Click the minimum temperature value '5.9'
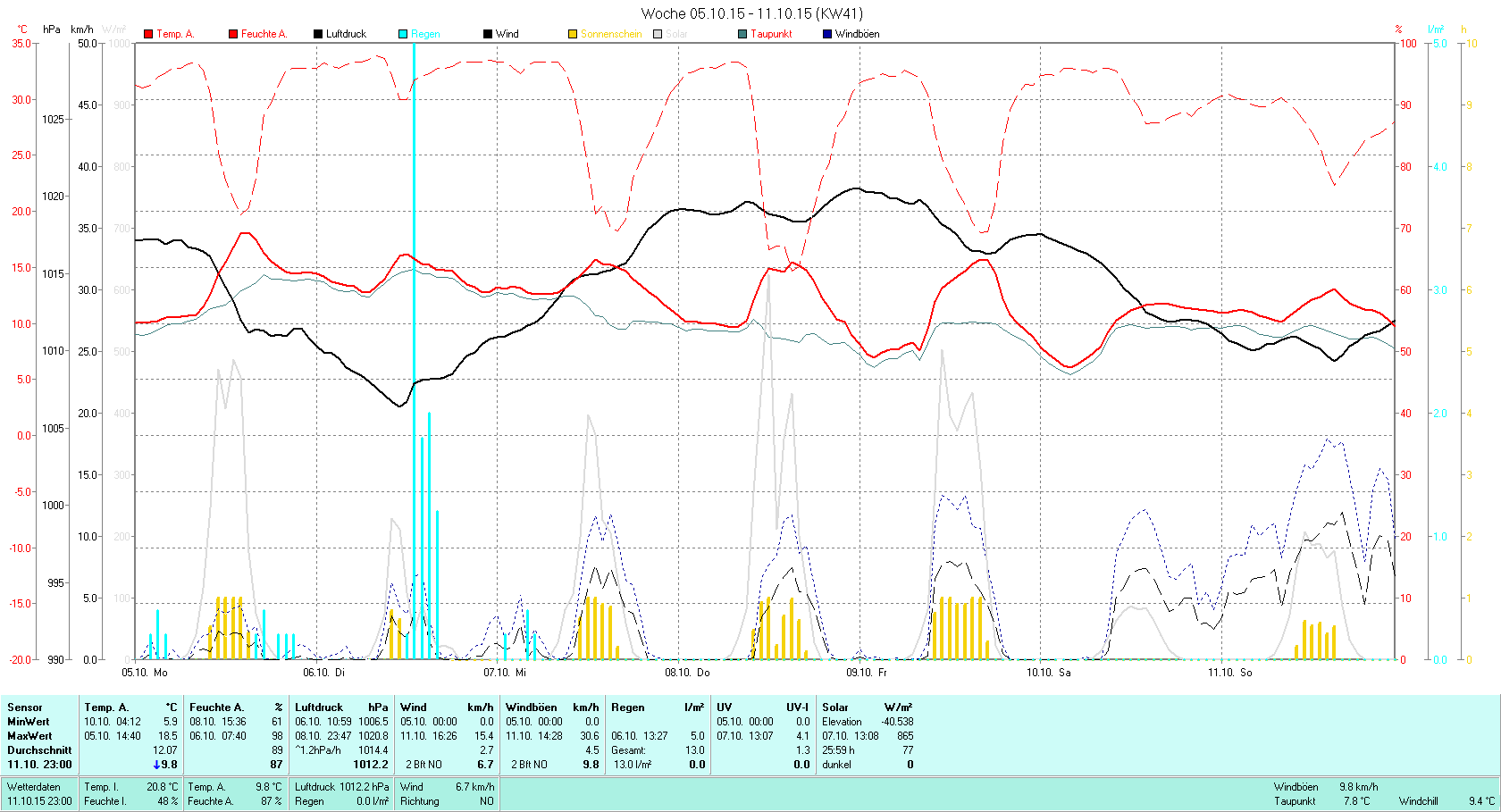The width and height of the screenshot is (1501, 812). pos(170,721)
